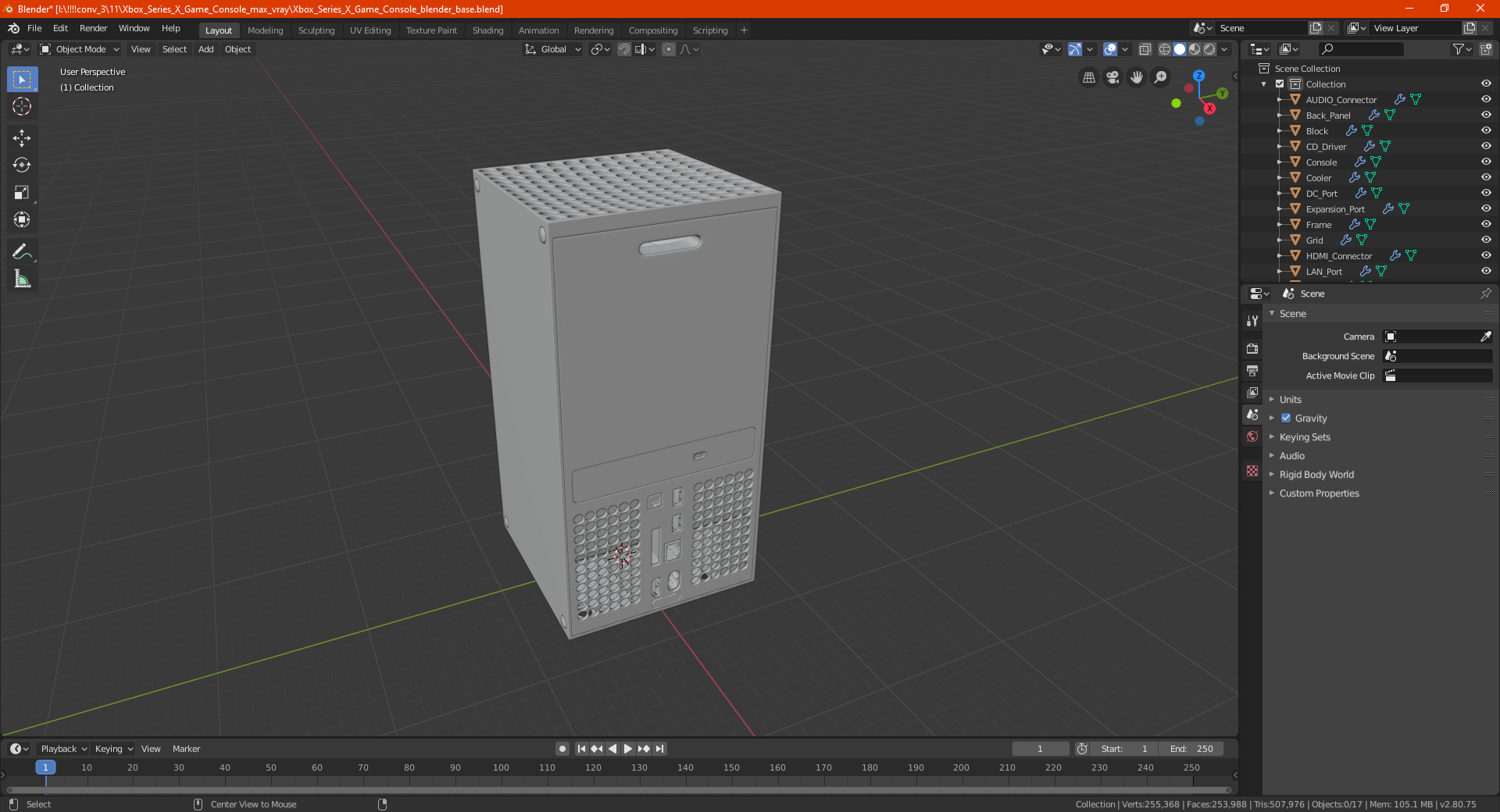Toggle the Collection exclude checkbox in outliner
This screenshot has width=1500, height=812.
[x=1280, y=84]
